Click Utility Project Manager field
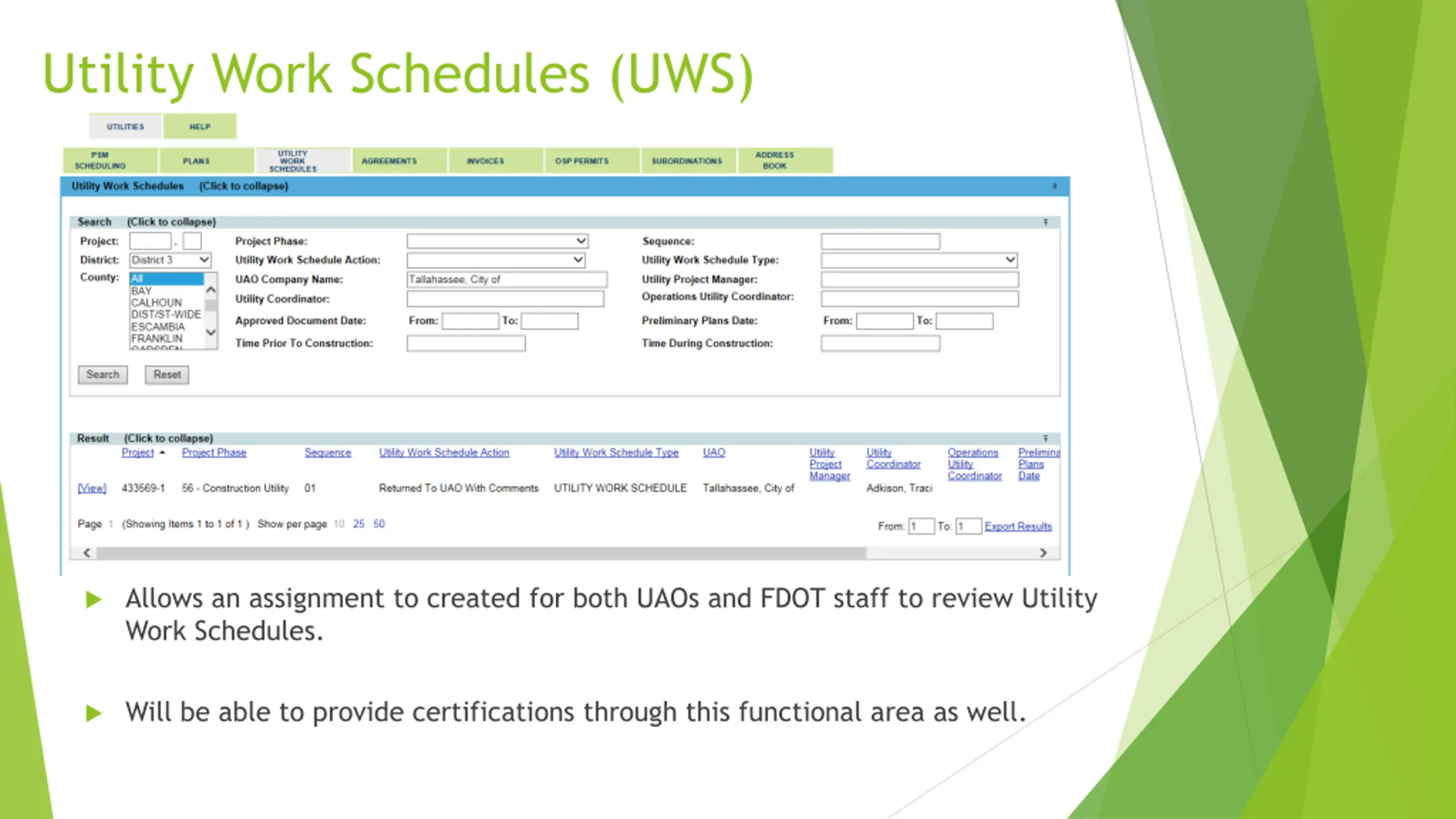This screenshot has height=819, width=1456. point(920,279)
